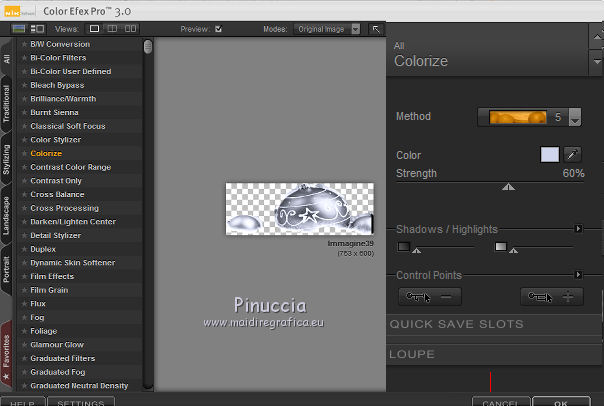Toggle favorite star for Film Grain
The height and width of the screenshot is (406, 604).
pos(24,290)
